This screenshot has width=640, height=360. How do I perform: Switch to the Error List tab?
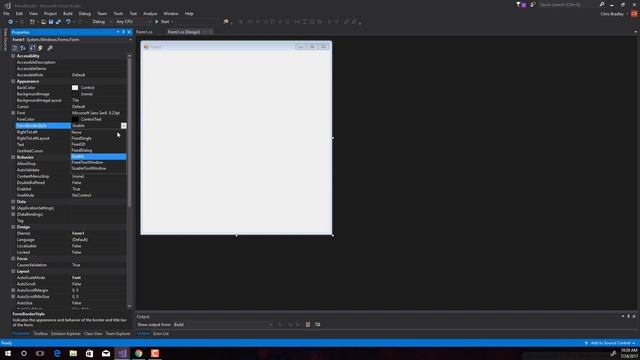tap(161, 334)
